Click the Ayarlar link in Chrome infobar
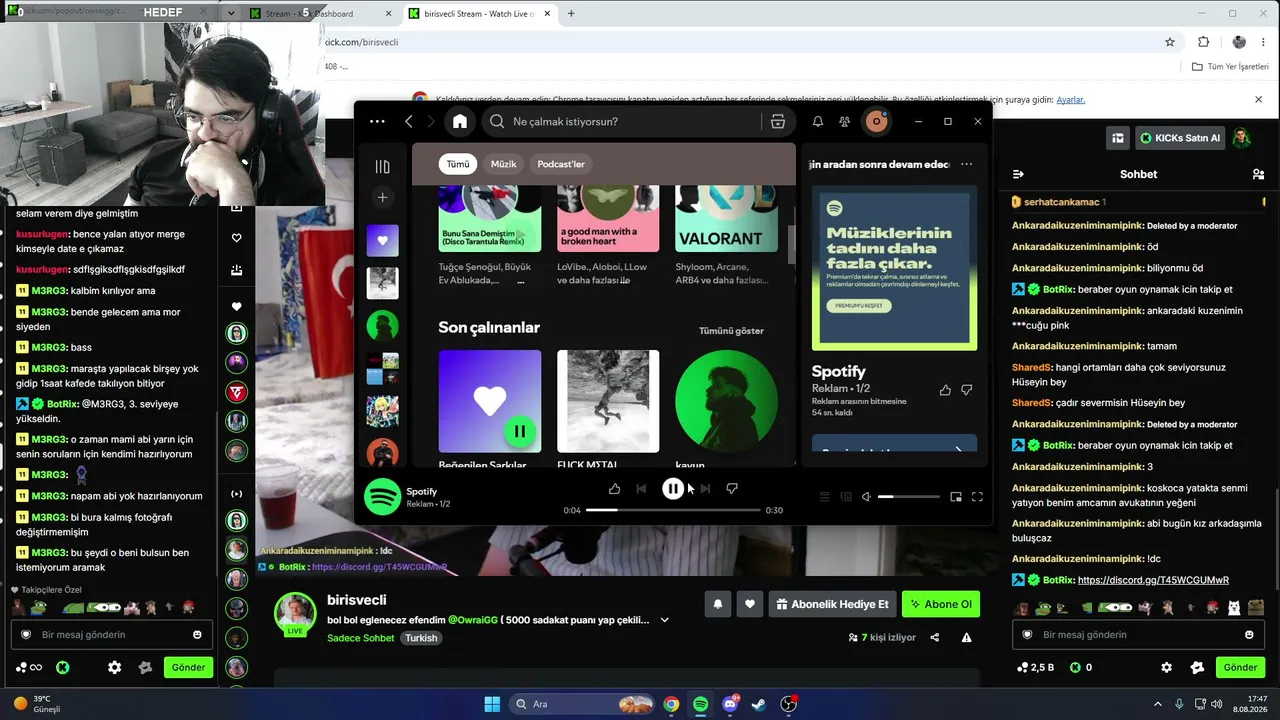The image size is (1280, 720). 1071,100
